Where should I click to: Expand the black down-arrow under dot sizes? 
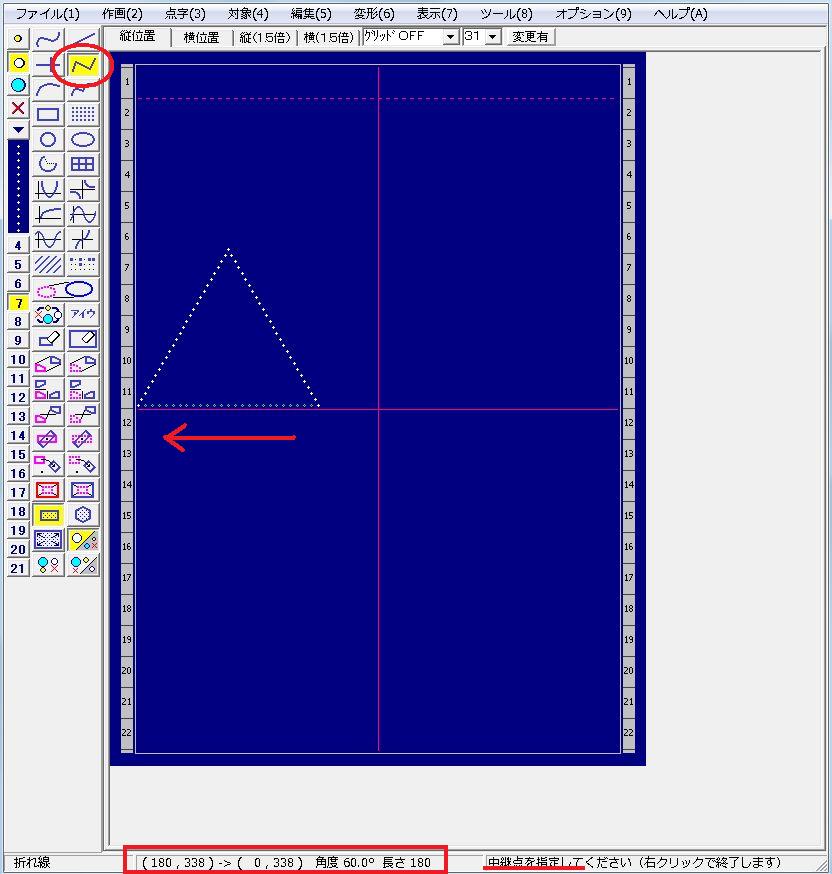coord(18,130)
